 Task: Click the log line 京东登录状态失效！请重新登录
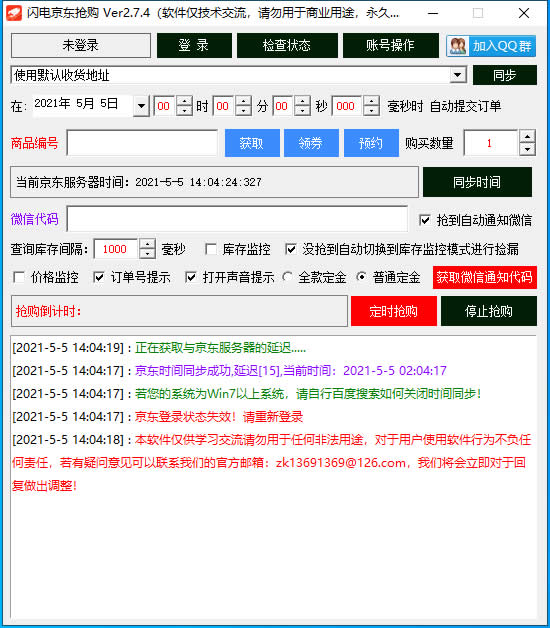[x=219, y=417]
